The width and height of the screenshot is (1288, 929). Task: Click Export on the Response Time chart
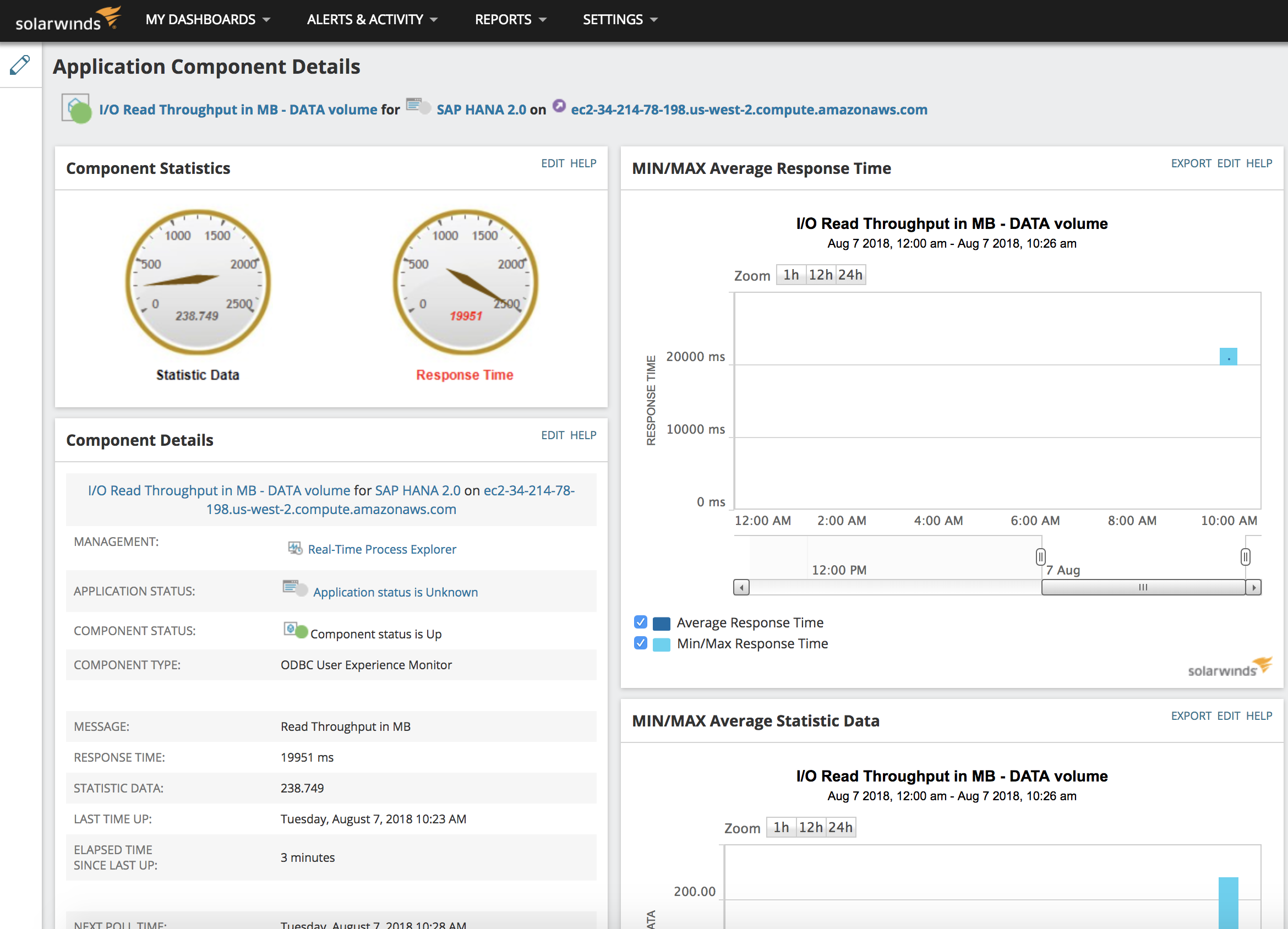coord(1191,163)
